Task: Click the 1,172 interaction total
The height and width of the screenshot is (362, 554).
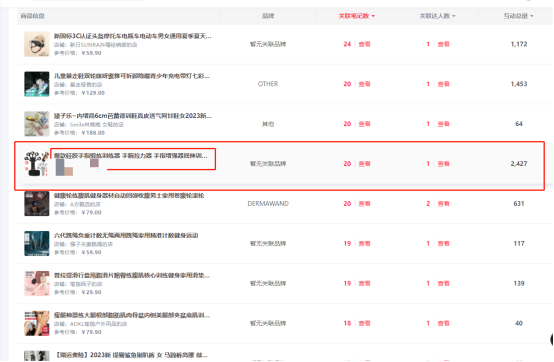Action: (519, 44)
